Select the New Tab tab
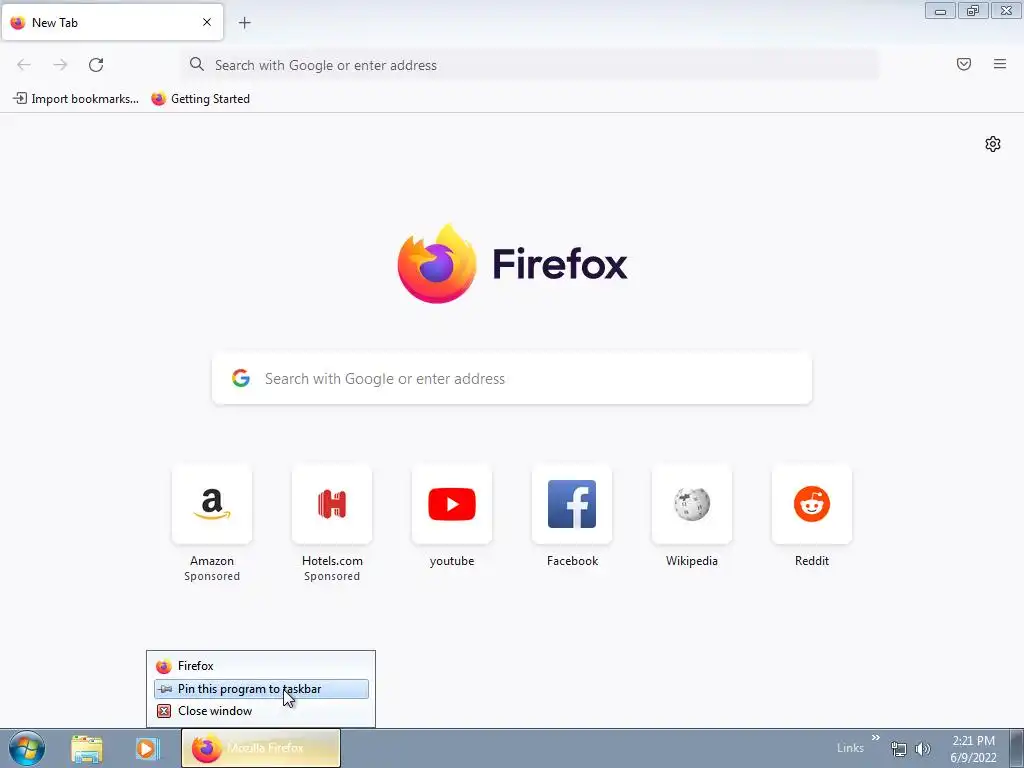Image resolution: width=1024 pixels, height=768 pixels. 112,22
